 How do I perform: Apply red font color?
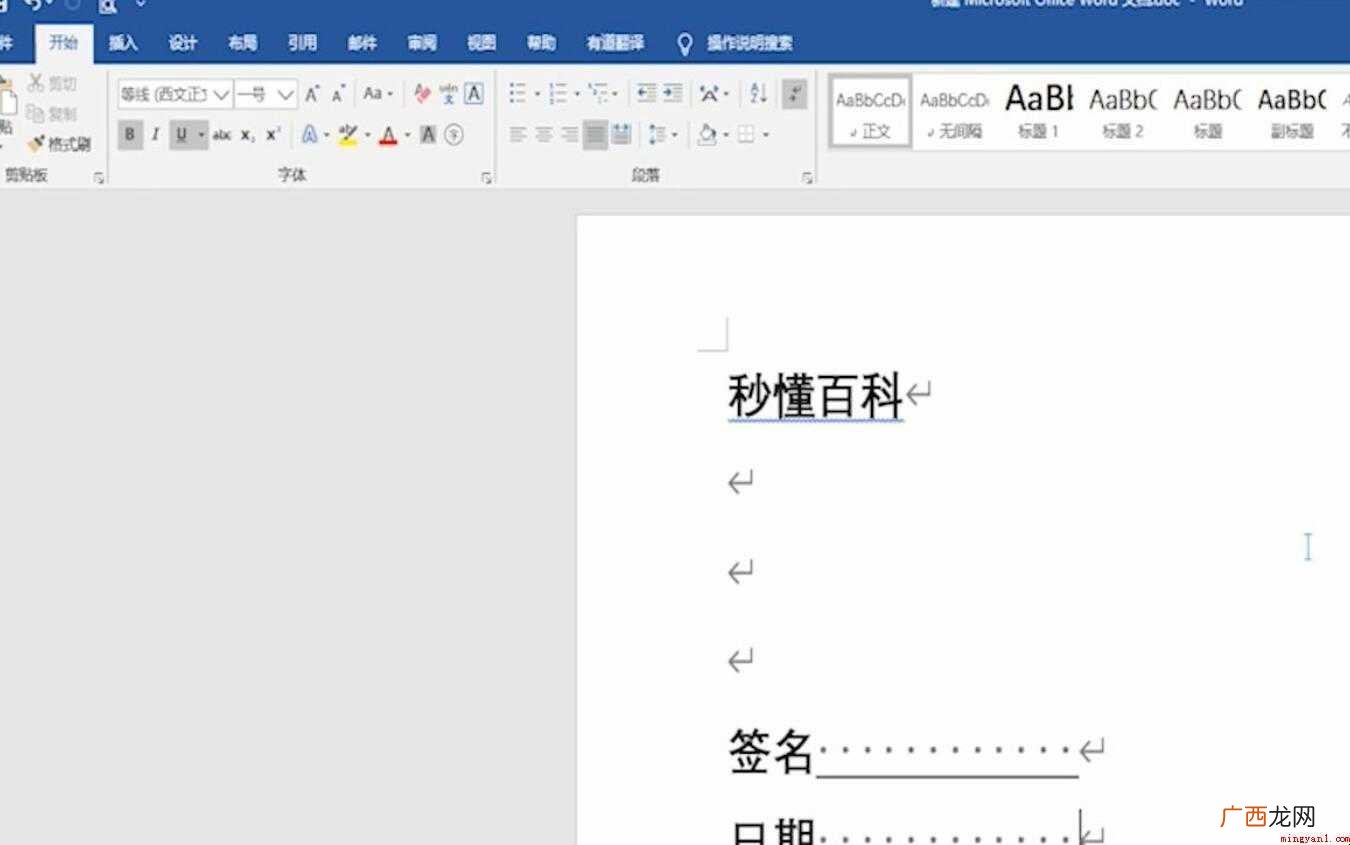coord(388,134)
